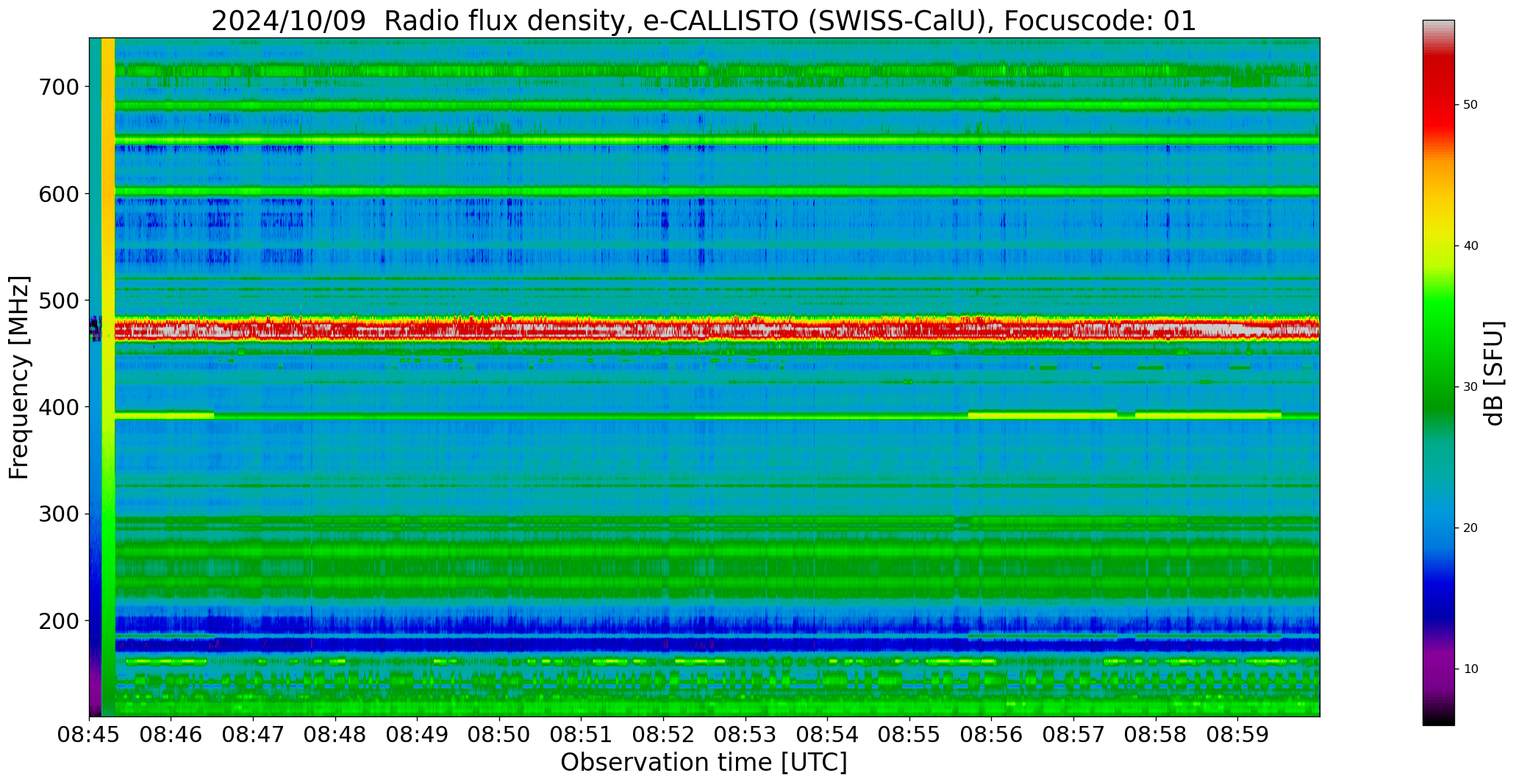This screenshot has height=784, width=1516.
Task: Click the 'dB [SFU]' colorbar label
Action: 1494,373
